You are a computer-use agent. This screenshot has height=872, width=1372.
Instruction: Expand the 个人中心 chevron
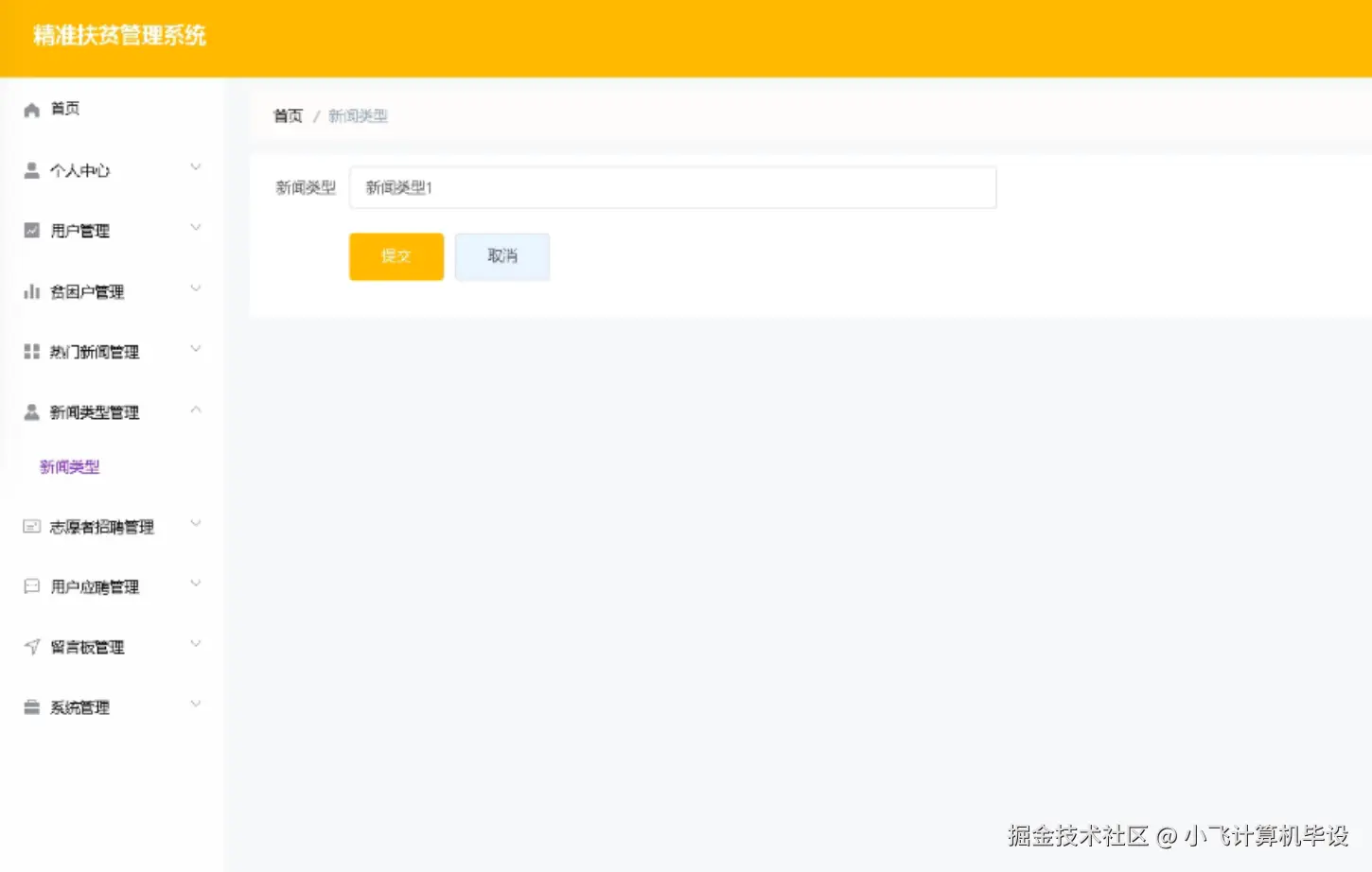(196, 167)
